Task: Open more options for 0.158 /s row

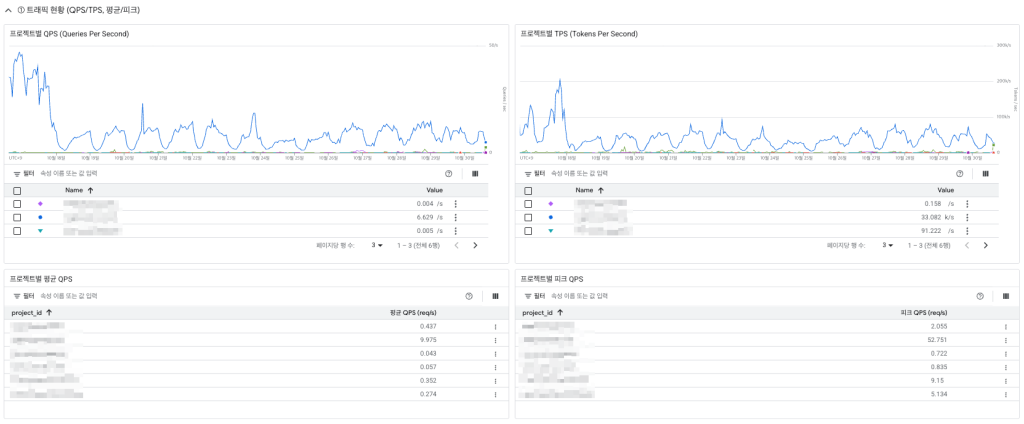Action: pos(967,204)
